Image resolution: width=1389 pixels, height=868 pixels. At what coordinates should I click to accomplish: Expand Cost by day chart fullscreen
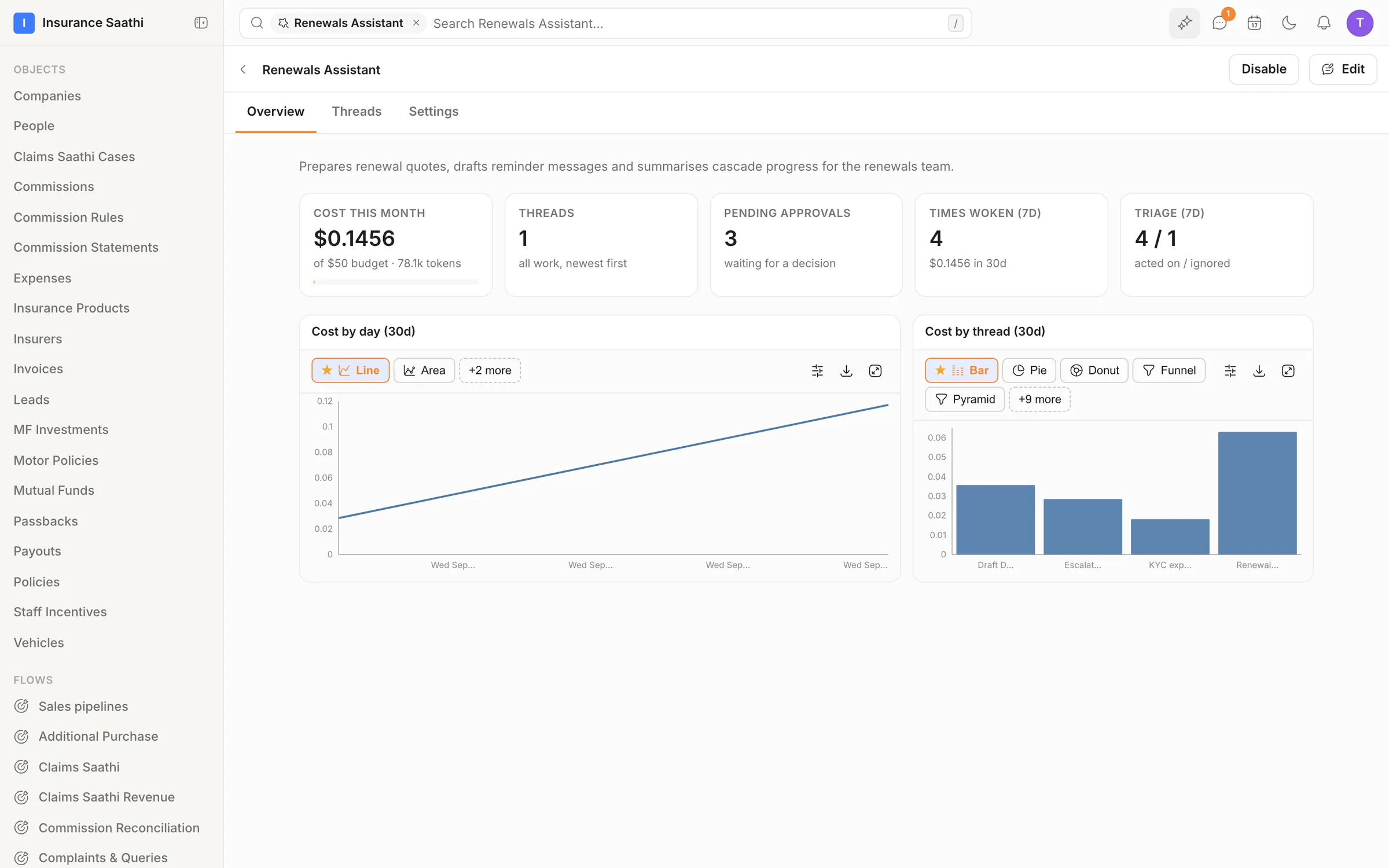point(875,370)
